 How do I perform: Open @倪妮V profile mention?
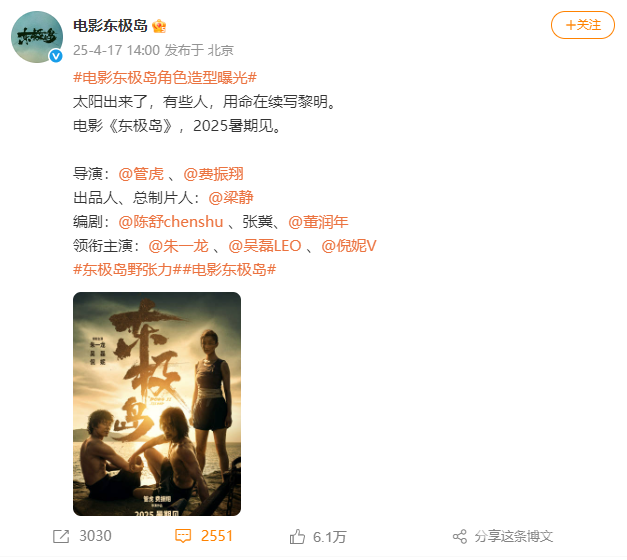349,246
